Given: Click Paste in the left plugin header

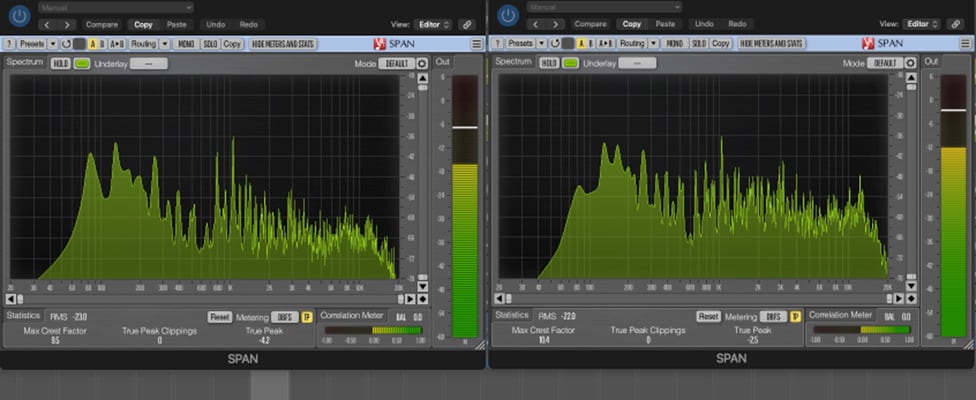Looking at the screenshot, I should 177,25.
